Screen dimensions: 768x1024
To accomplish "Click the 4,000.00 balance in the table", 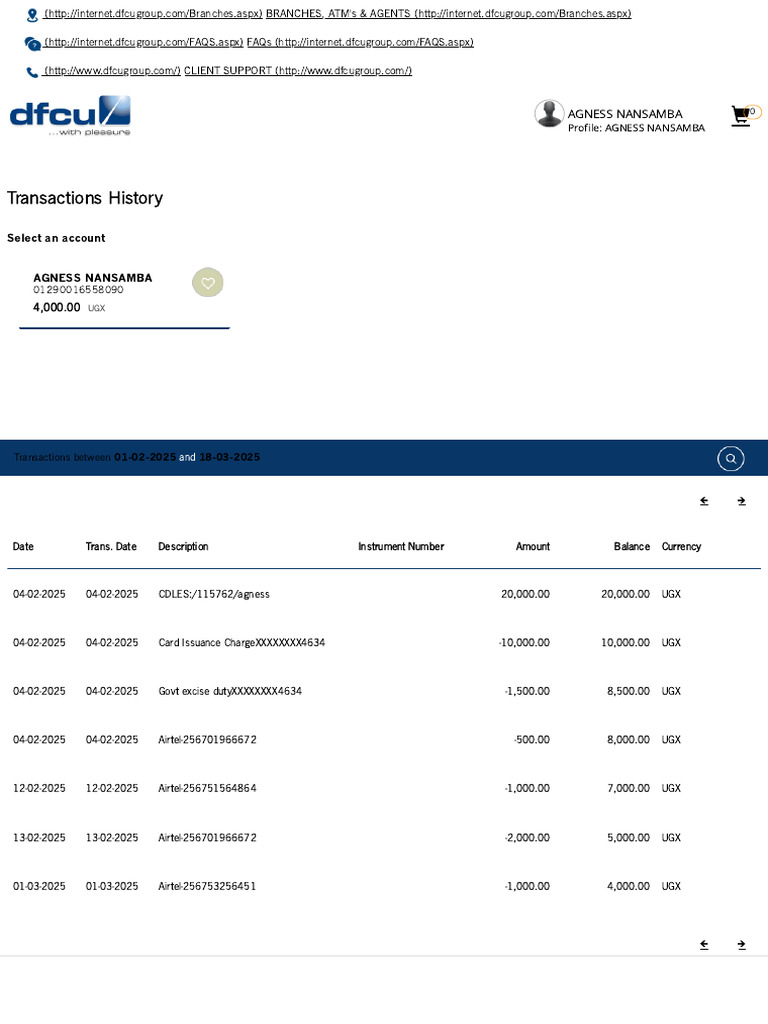I will tap(628, 886).
